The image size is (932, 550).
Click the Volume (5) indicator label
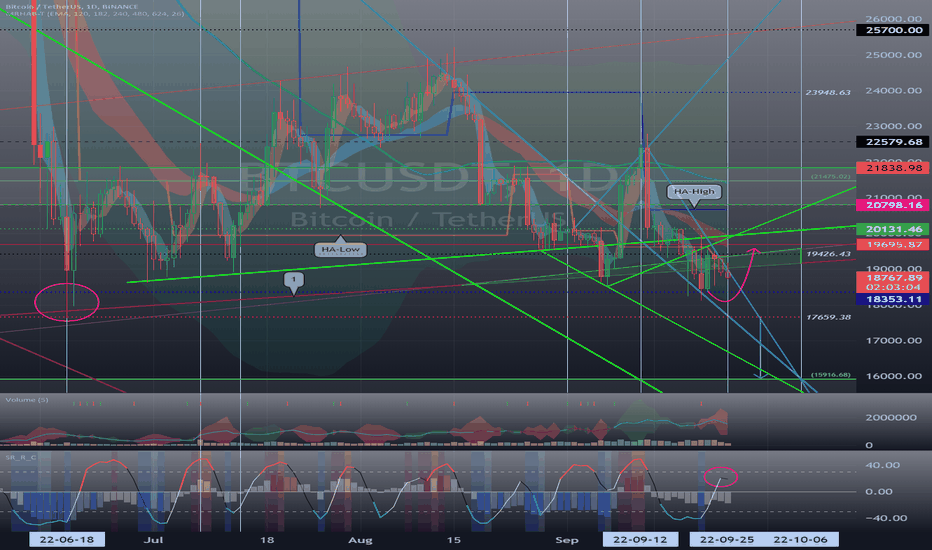click(27, 400)
